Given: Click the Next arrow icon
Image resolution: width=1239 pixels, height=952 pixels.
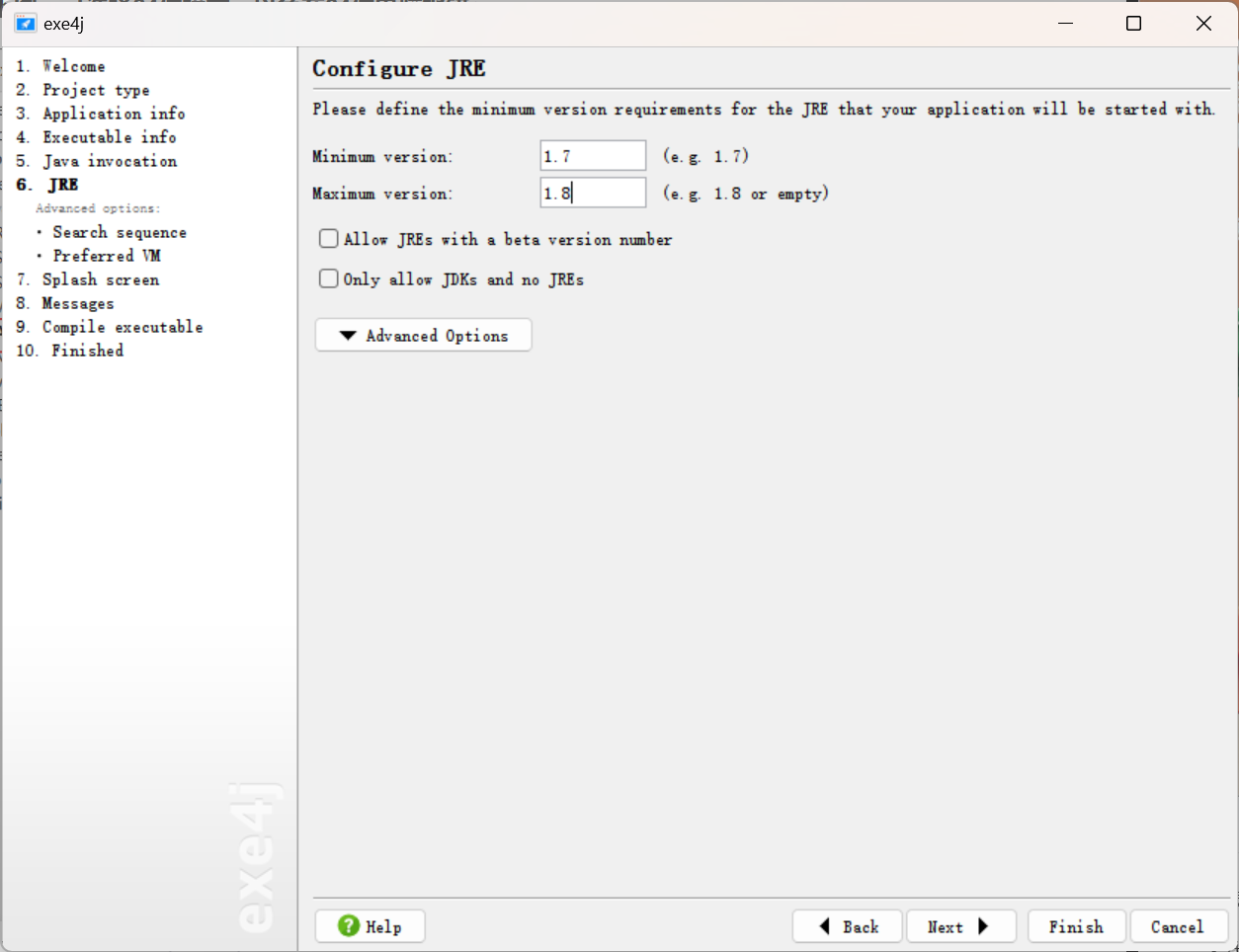Looking at the screenshot, I should (982, 926).
